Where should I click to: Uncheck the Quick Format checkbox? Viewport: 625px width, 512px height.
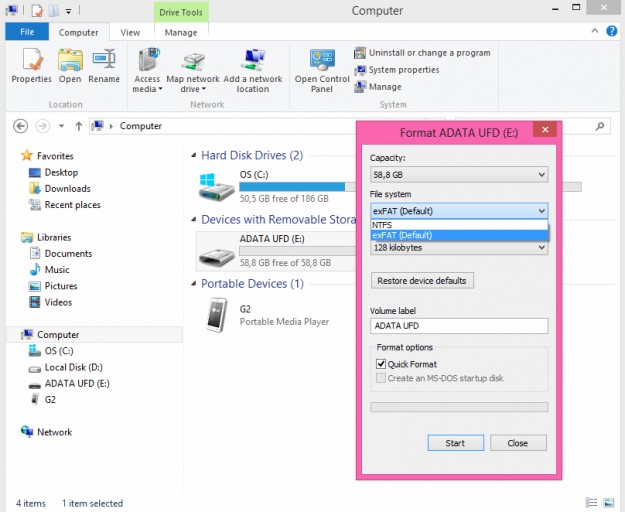click(x=382, y=364)
